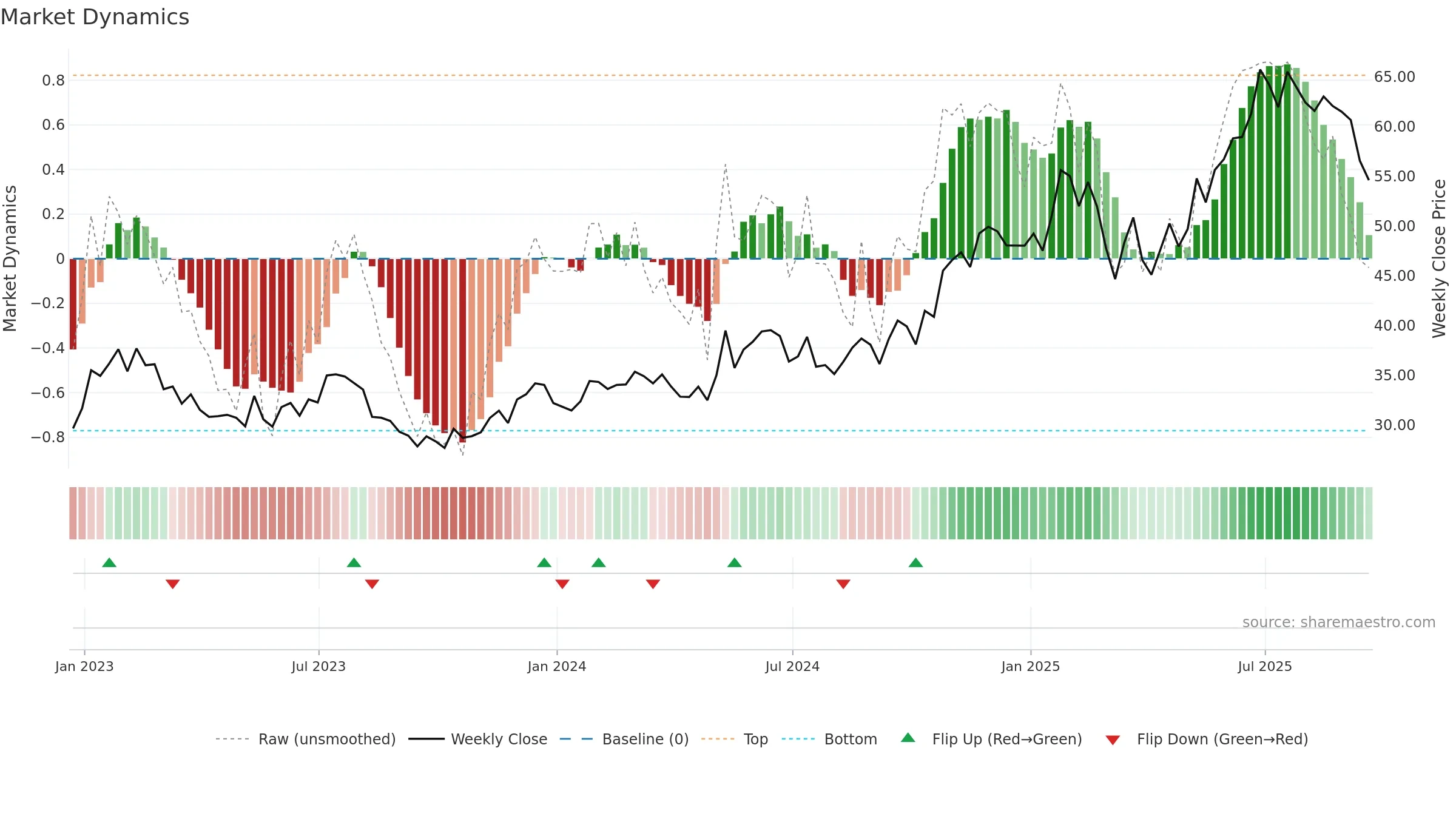
Task: Click the 0.6 left axis label
Action: click(x=53, y=125)
